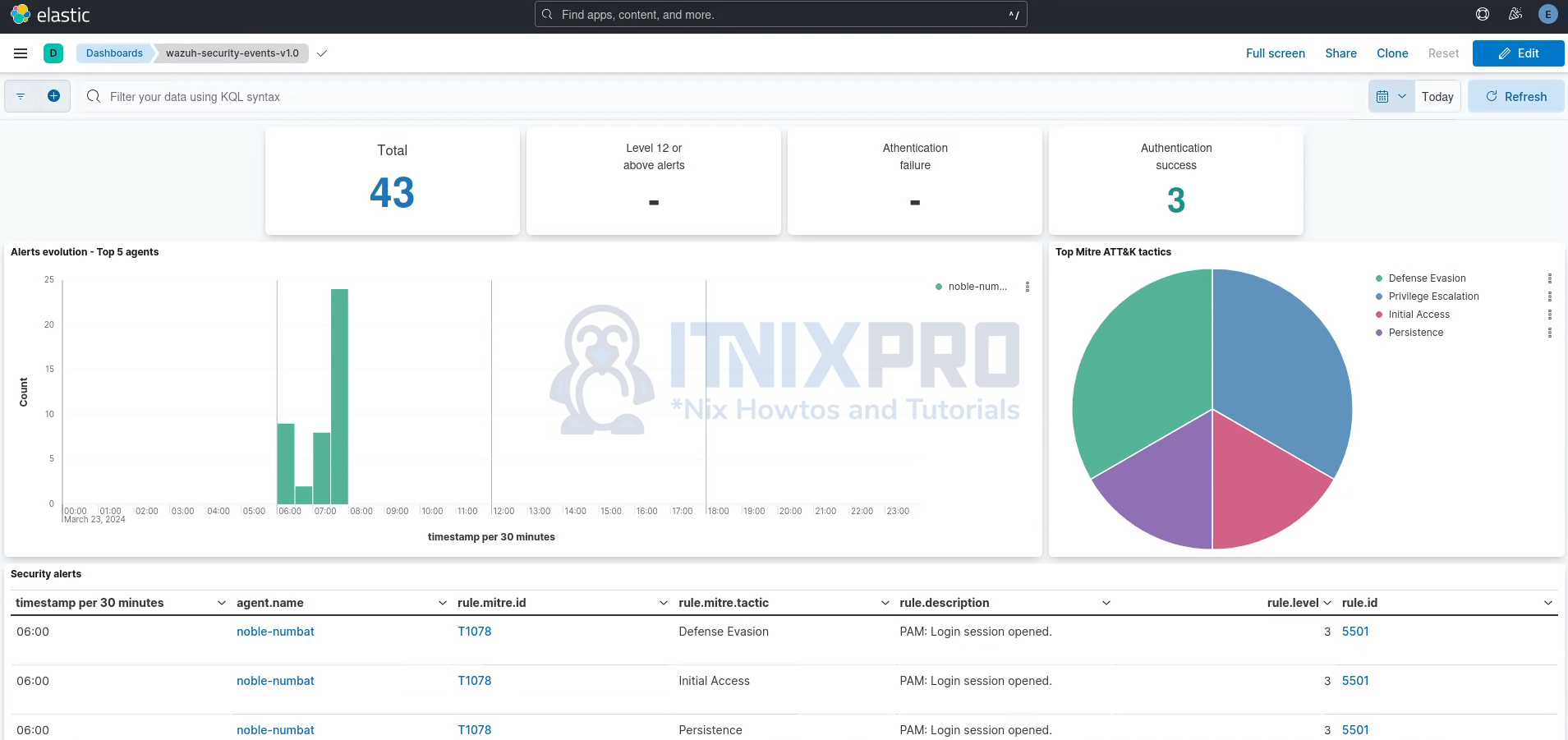This screenshot has height=740, width=1568.
Task: Open the user avatar E menu
Action: (x=1547, y=14)
